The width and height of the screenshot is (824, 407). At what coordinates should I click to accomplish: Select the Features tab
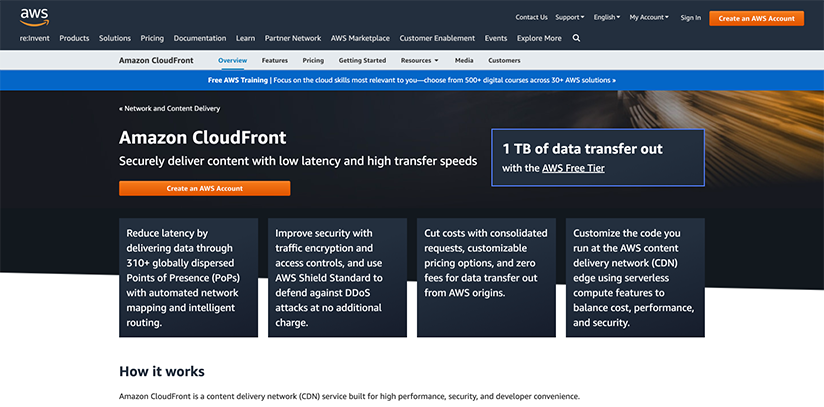click(x=275, y=60)
